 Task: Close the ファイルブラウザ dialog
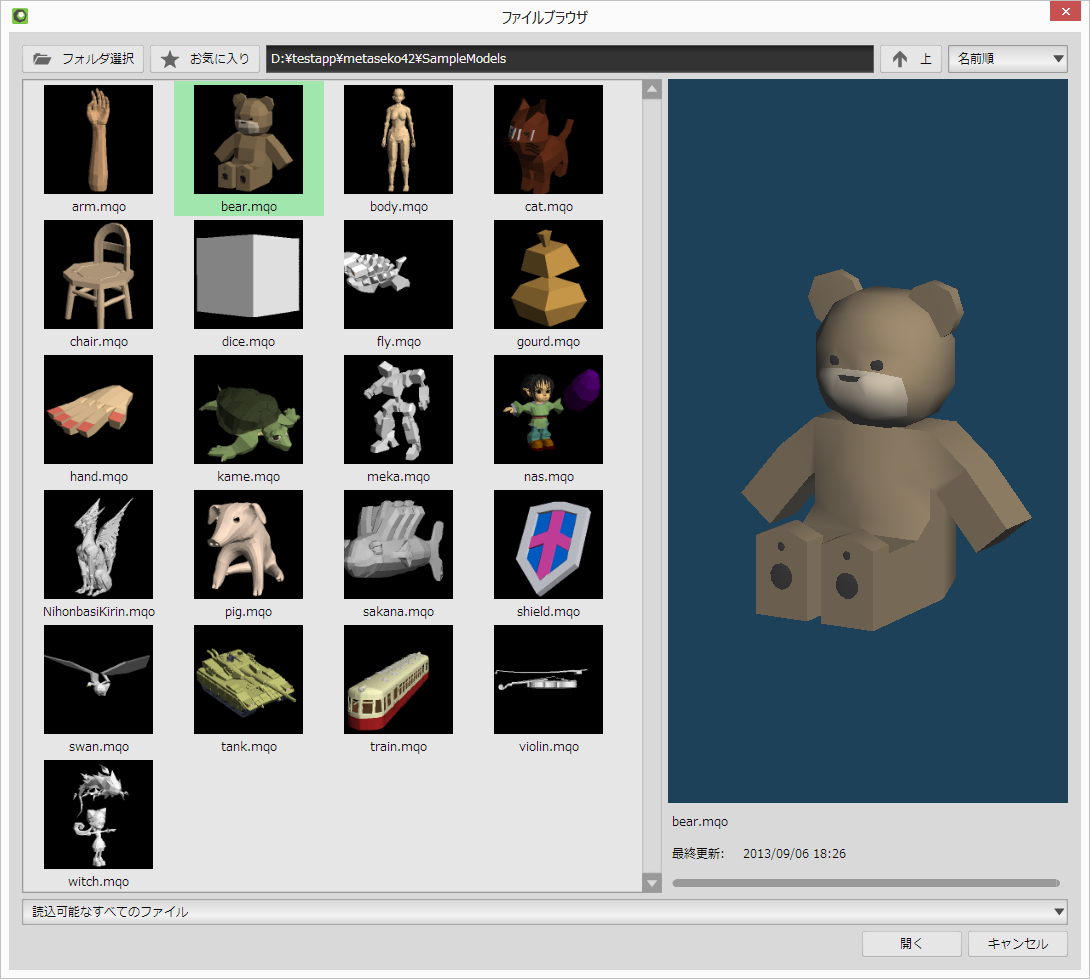(1066, 12)
